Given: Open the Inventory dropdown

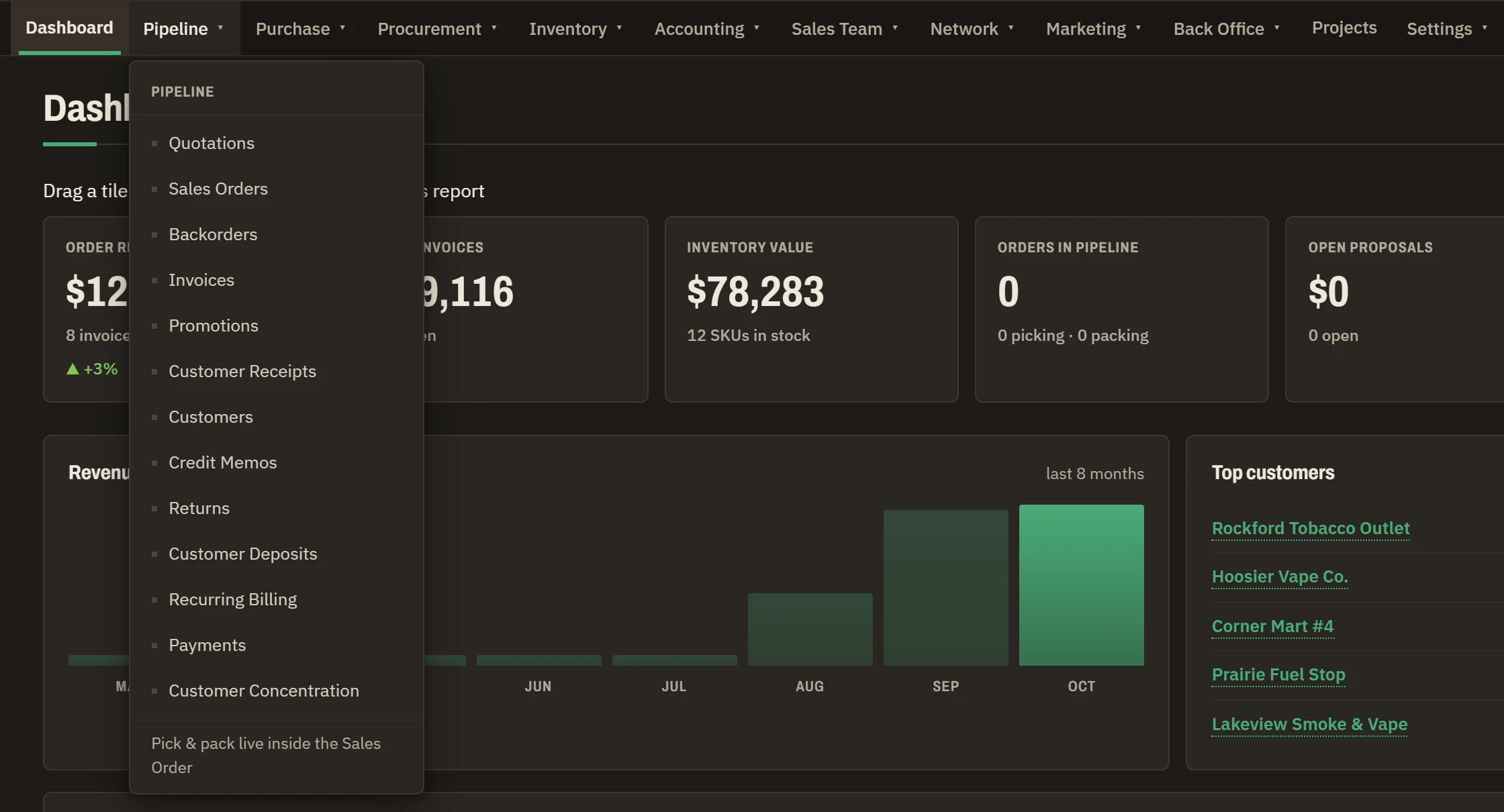Looking at the screenshot, I should point(576,28).
